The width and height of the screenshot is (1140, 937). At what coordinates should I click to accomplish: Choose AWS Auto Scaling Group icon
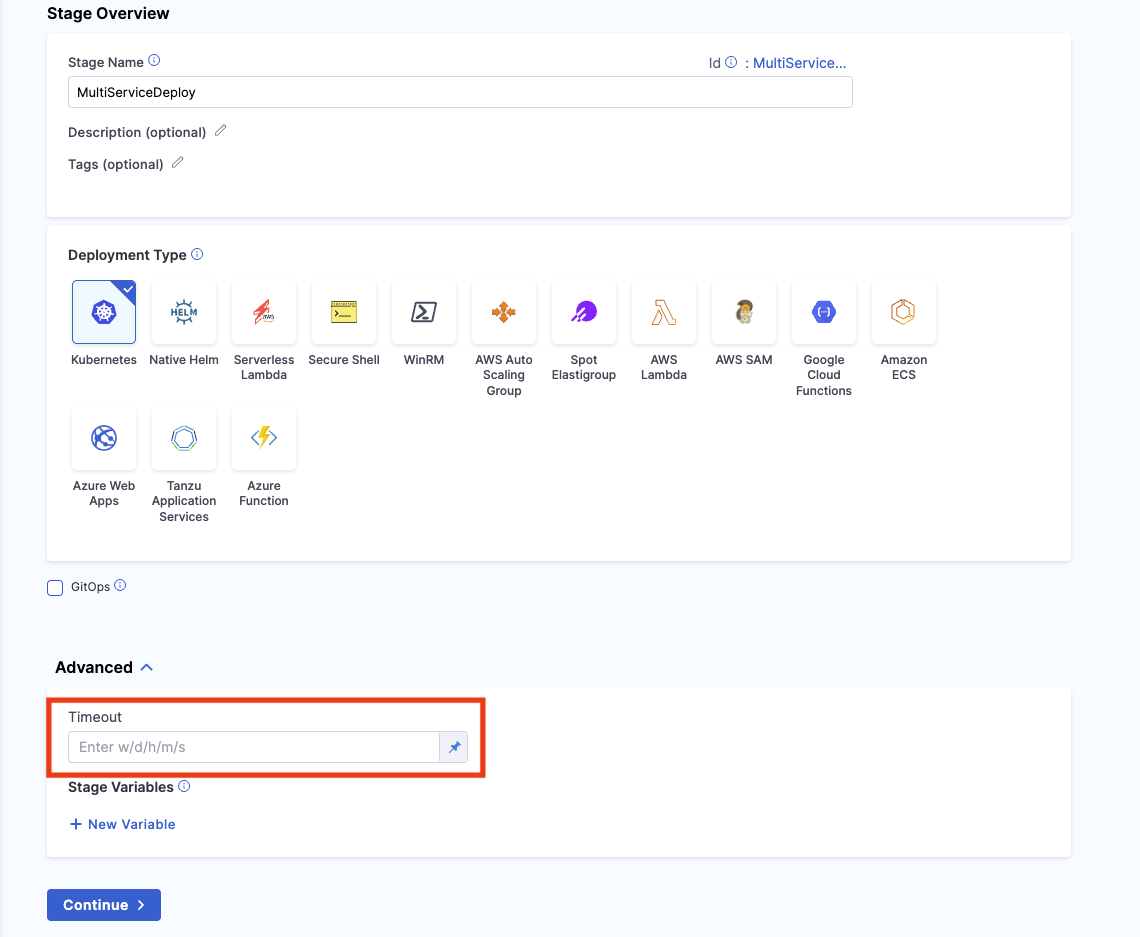504,312
